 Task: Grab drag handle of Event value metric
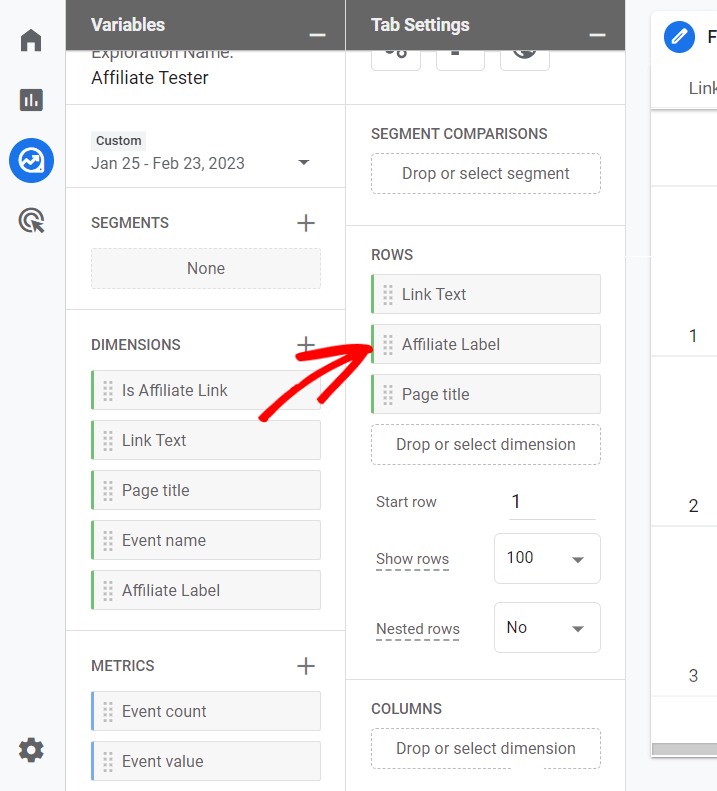(108, 761)
